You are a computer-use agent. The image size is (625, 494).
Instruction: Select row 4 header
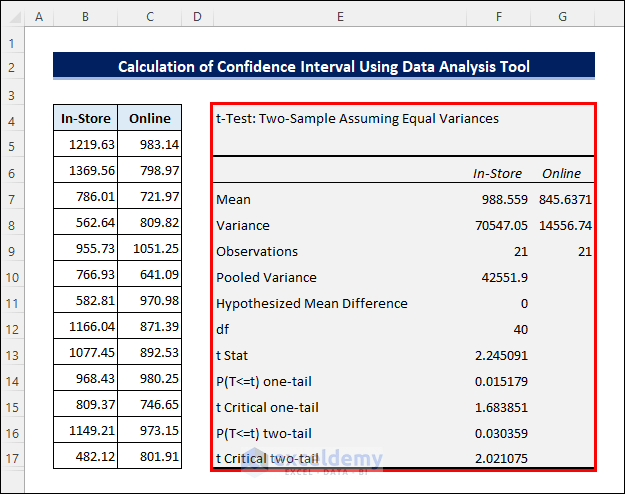coord(12,120)
